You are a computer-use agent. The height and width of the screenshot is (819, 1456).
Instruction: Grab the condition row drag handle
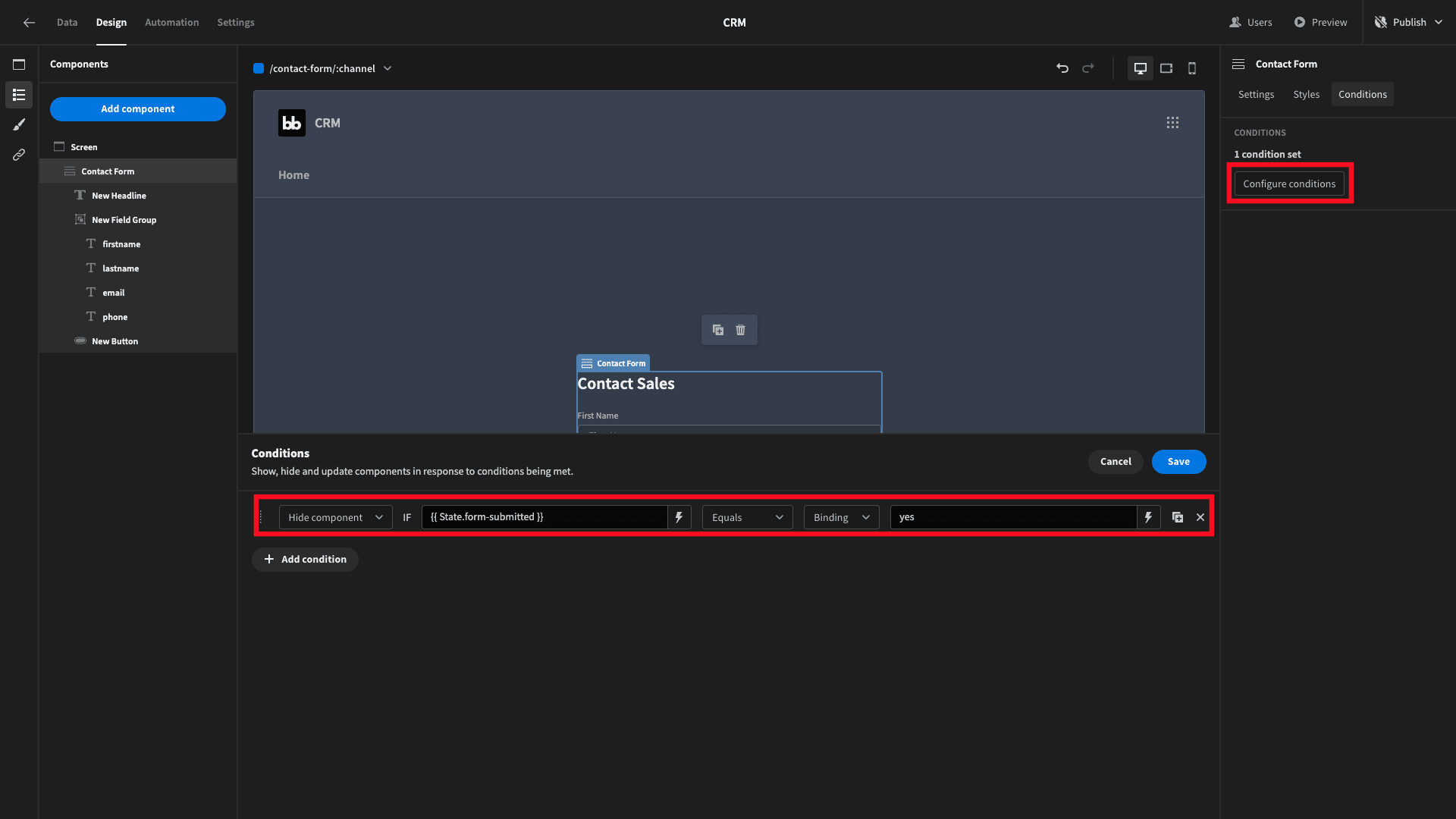click(261, 517)
